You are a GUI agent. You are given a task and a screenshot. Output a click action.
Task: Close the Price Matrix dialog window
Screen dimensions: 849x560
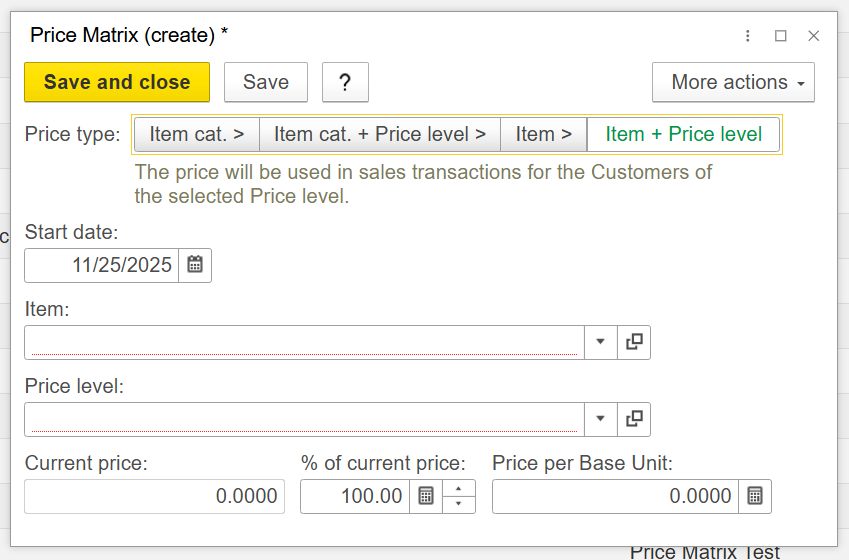tap(814, 36)
